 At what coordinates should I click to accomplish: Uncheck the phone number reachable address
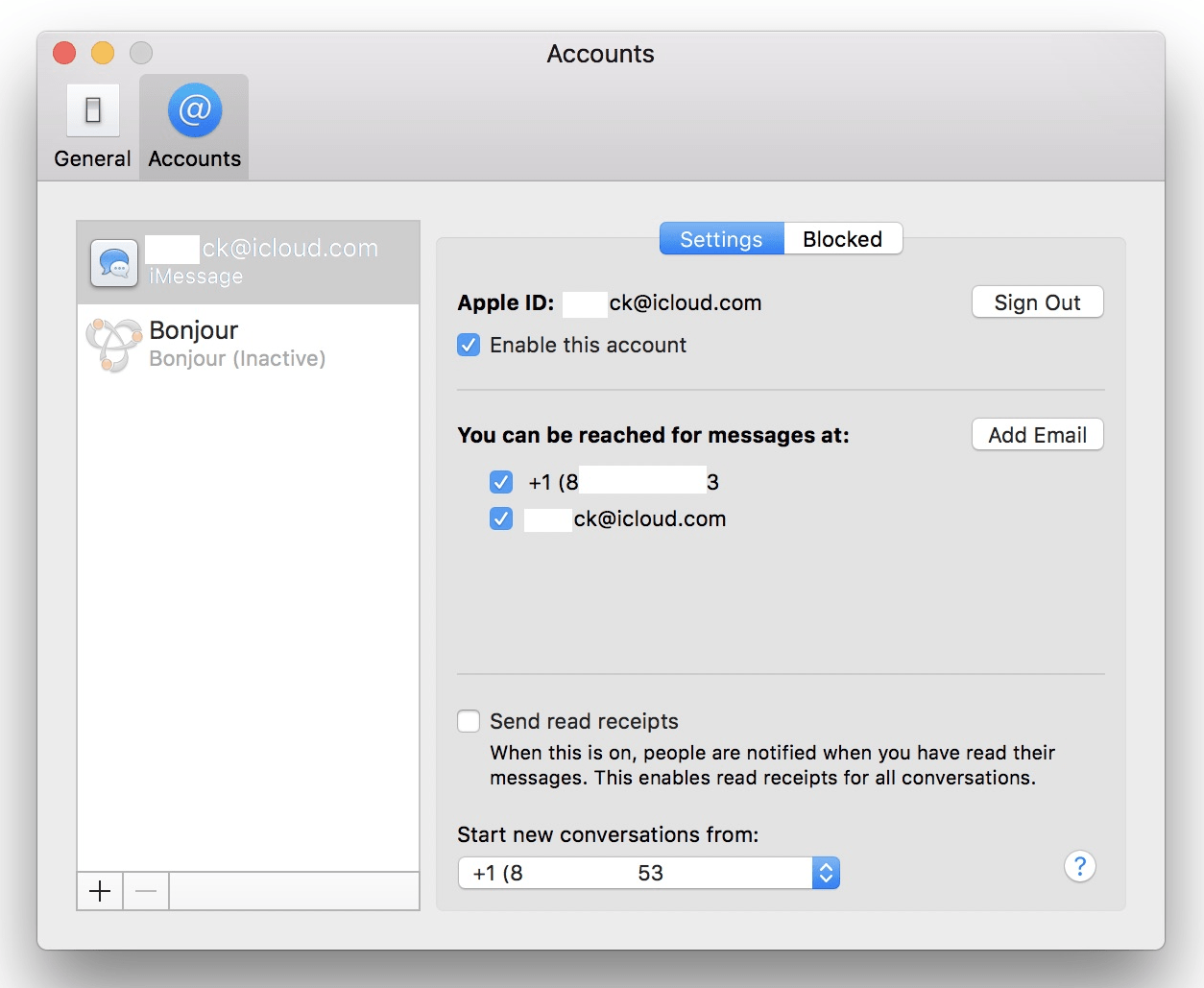point(500,482)
